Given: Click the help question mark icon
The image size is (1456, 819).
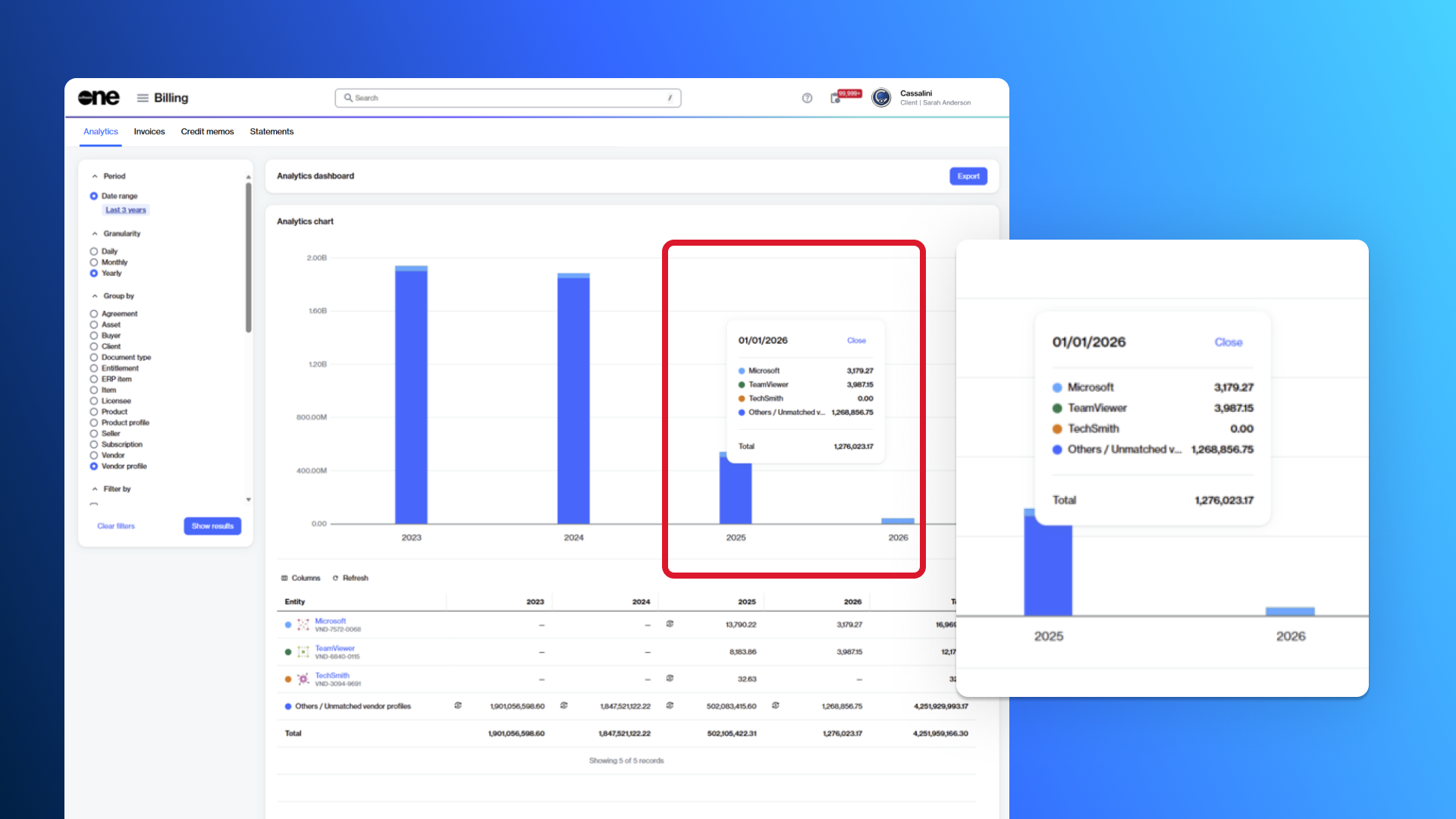Looking at the screenshot, I should [807, 98].
